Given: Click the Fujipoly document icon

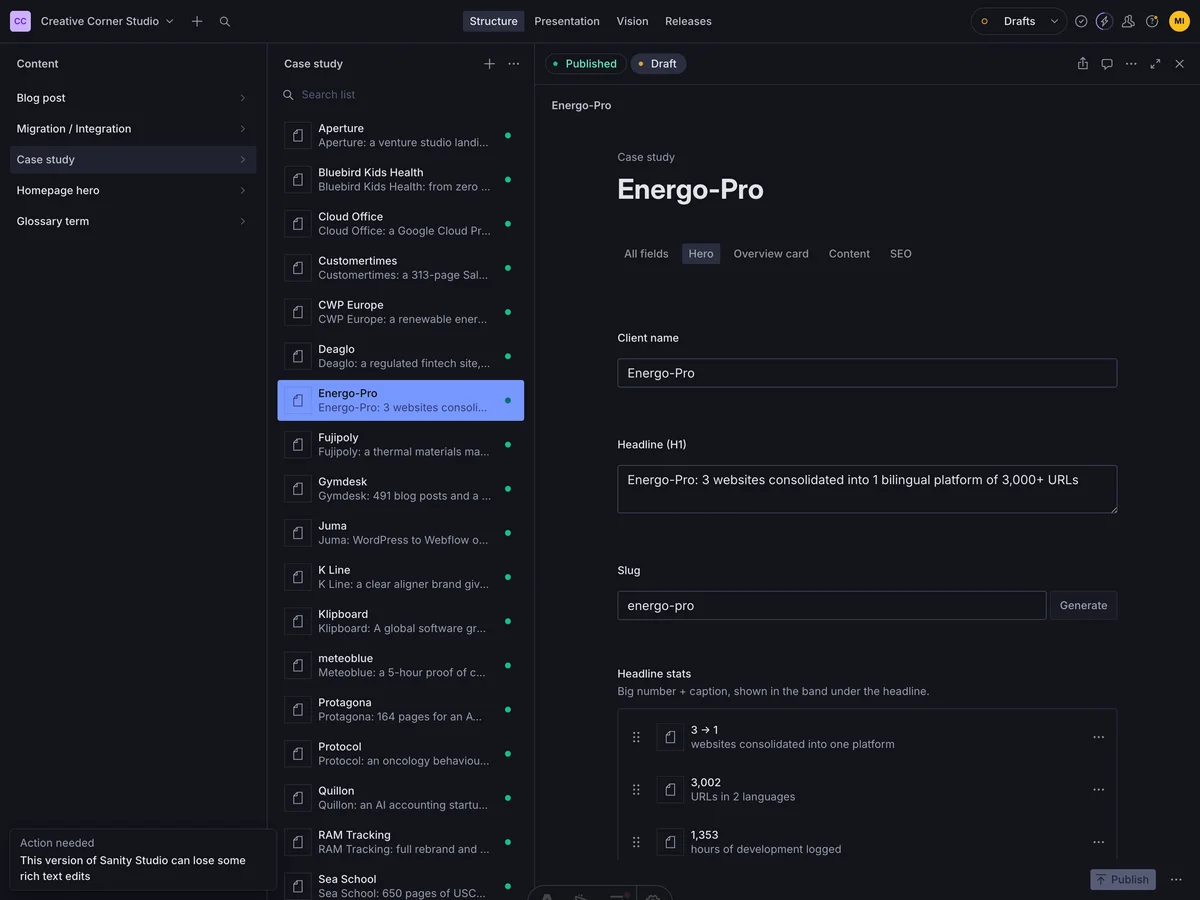Looking at the screenshot, I should [298, 444].
